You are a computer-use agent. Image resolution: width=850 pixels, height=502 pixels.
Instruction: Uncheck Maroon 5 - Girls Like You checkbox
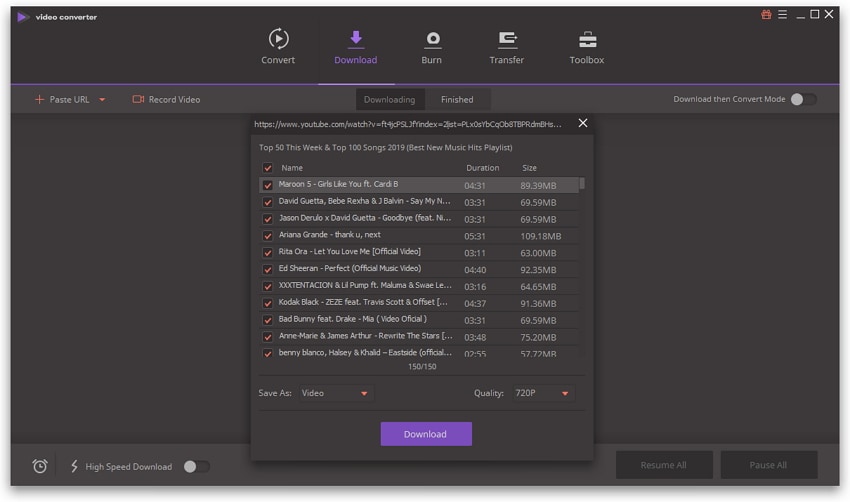267,185
